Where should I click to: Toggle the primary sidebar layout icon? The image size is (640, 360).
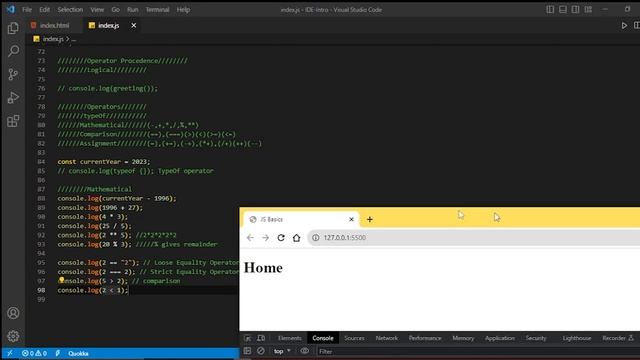(x=550, y=9)
